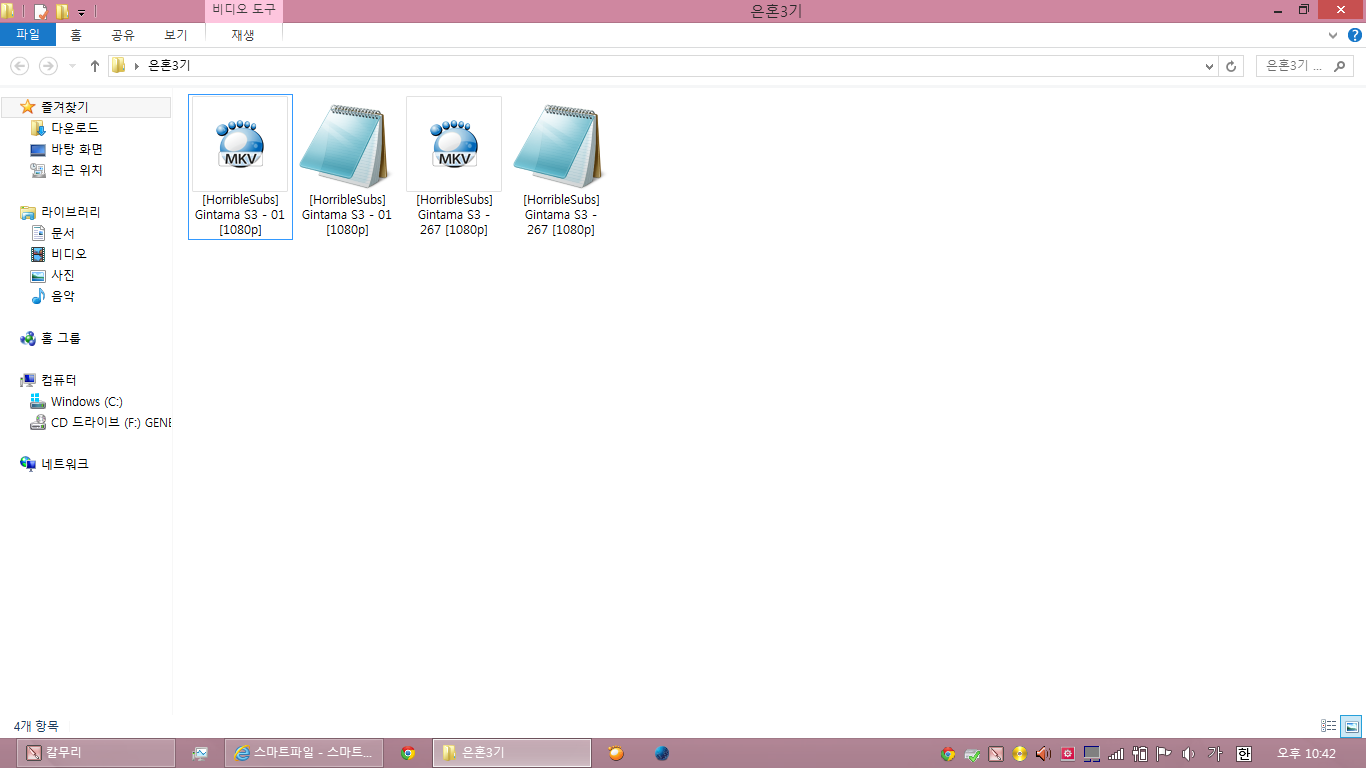Open the 음악 library
Screen dimensions: 1366x768
click(x=63, y=296)
